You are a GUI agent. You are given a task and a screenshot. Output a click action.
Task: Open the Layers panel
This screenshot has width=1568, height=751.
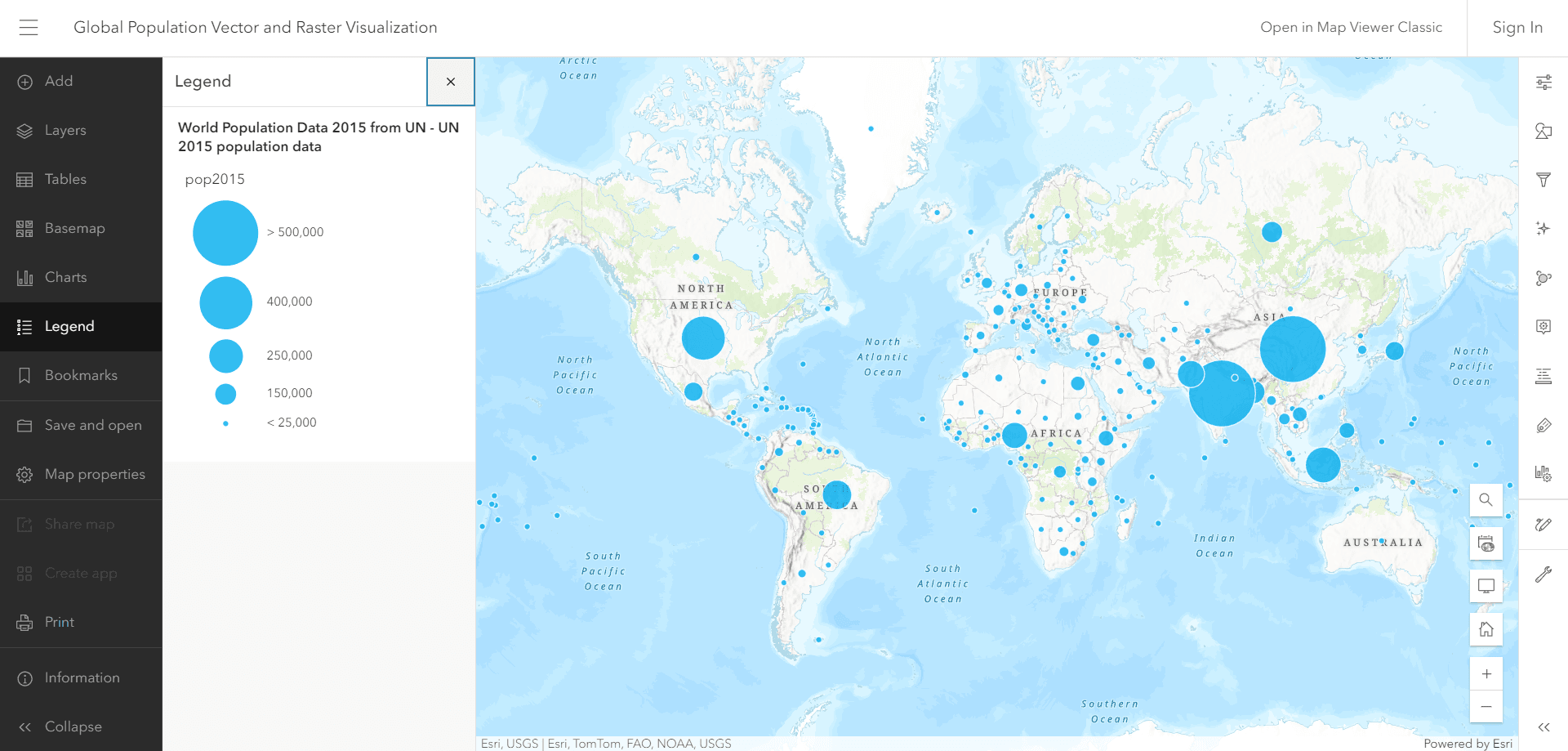point(65,131)
